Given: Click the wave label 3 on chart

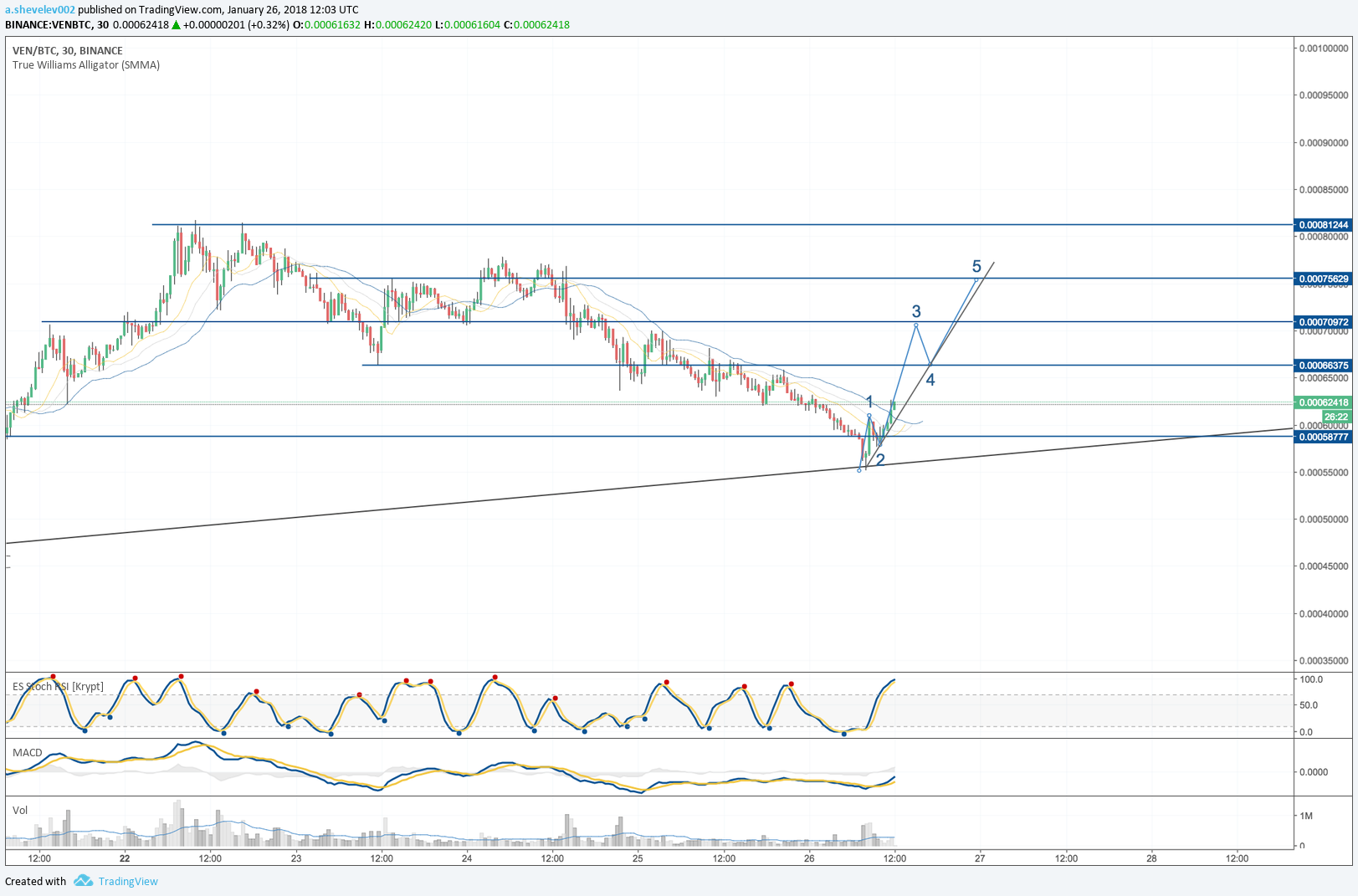Looking at the screenshot, I should coord(916,311).
